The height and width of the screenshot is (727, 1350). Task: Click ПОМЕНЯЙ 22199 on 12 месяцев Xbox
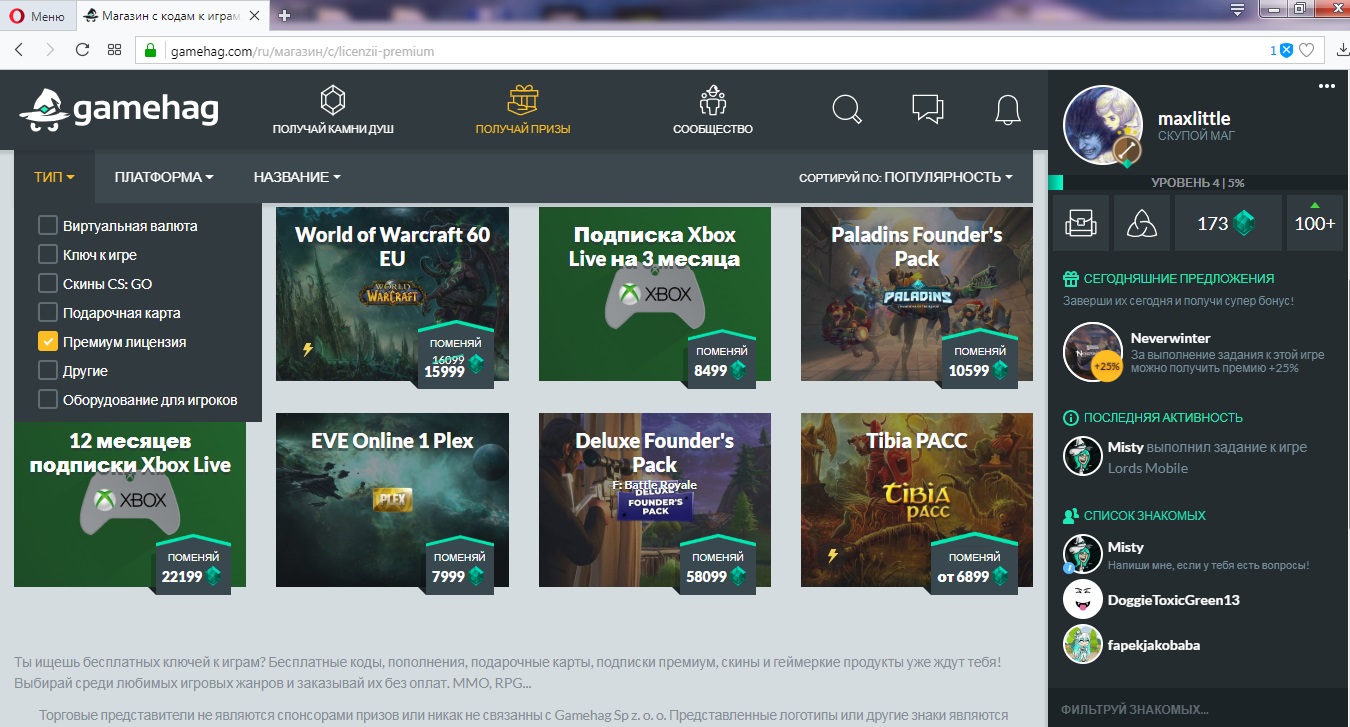pos(193,566)
